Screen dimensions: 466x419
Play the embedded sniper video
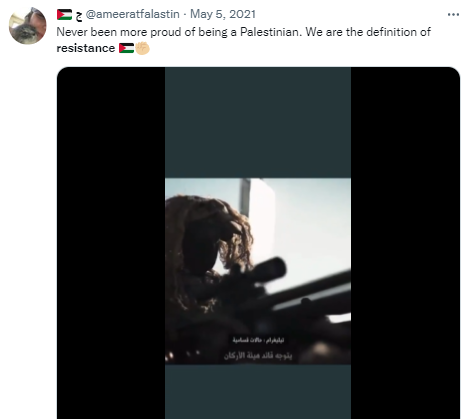click(x=258, y=243)
